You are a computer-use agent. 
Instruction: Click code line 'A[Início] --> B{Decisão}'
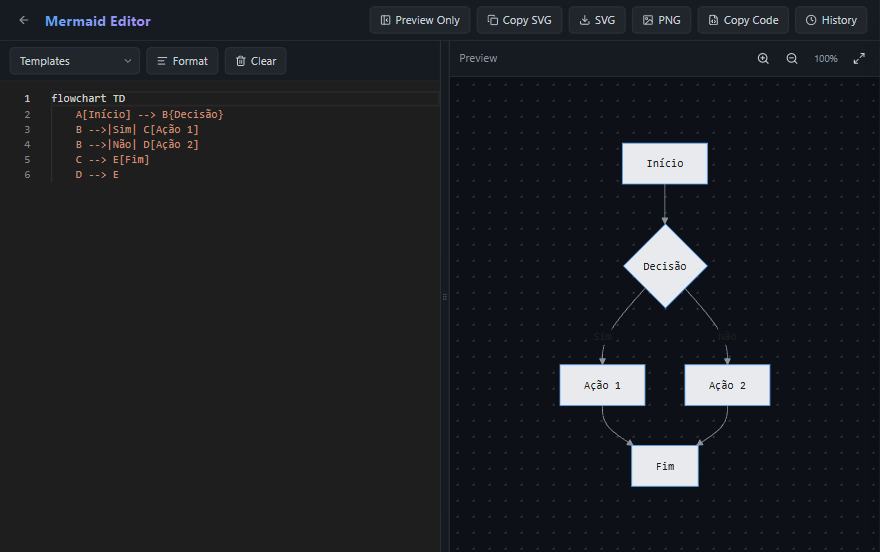click(149, 114)
